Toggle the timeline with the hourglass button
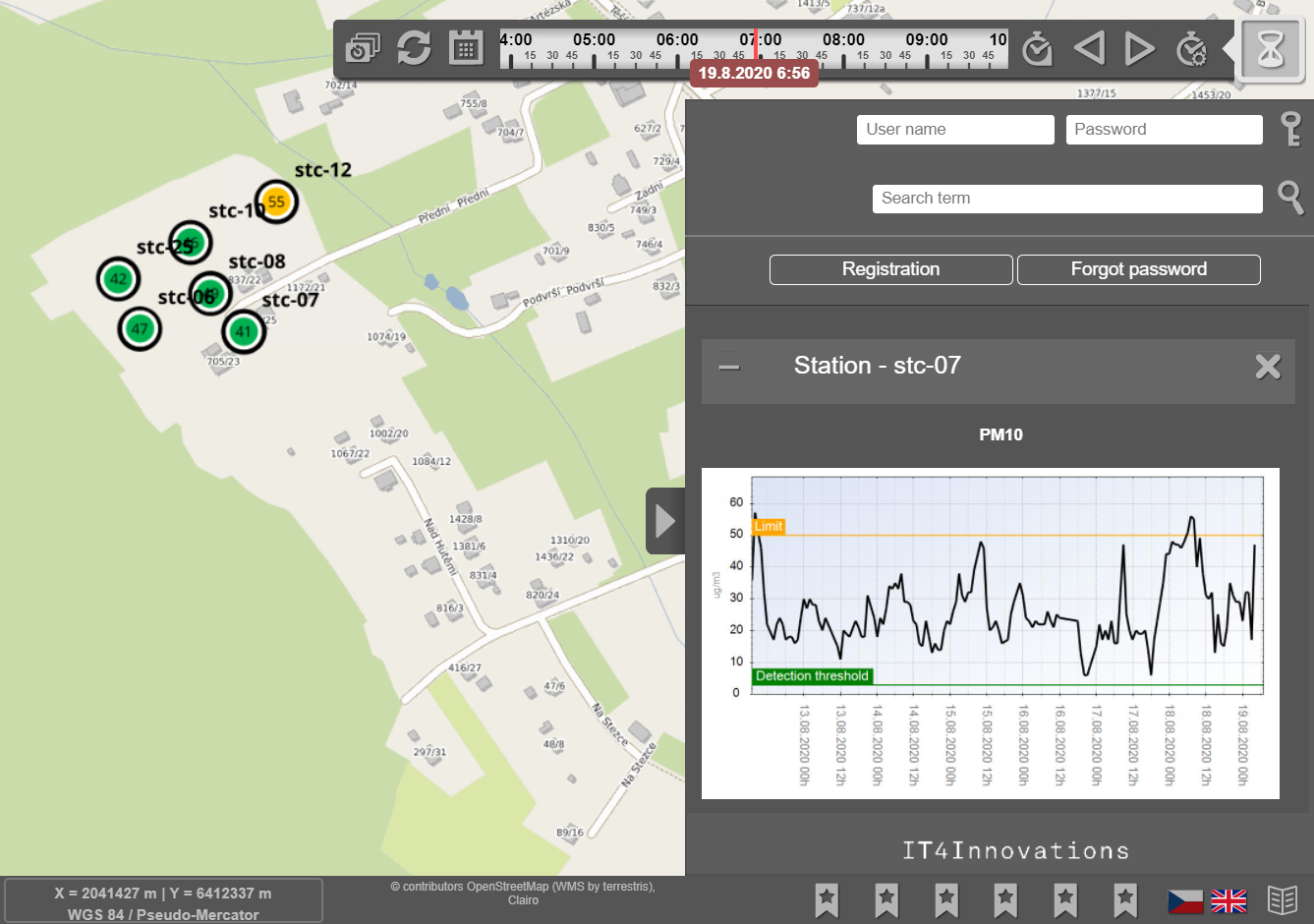 [1270, 48]
